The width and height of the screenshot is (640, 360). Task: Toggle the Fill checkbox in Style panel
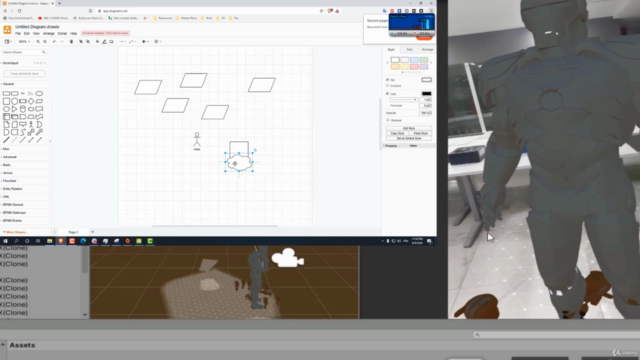pyautogui.click(x=387, y=80)
